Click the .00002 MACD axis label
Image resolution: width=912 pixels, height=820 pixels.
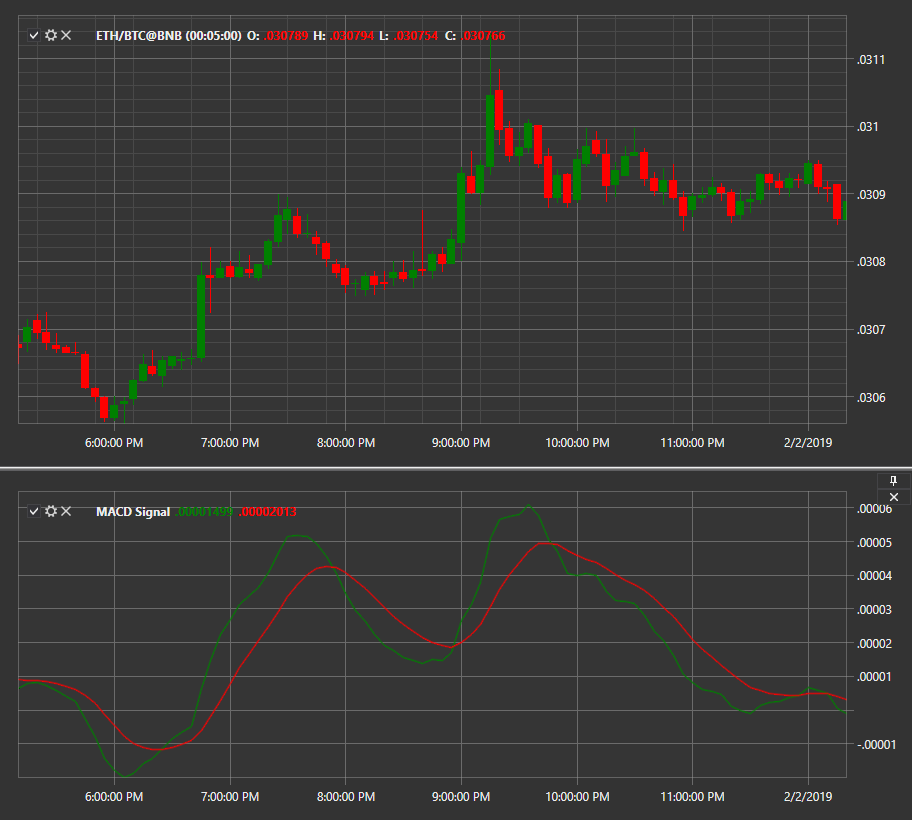[x=874, y=643]
